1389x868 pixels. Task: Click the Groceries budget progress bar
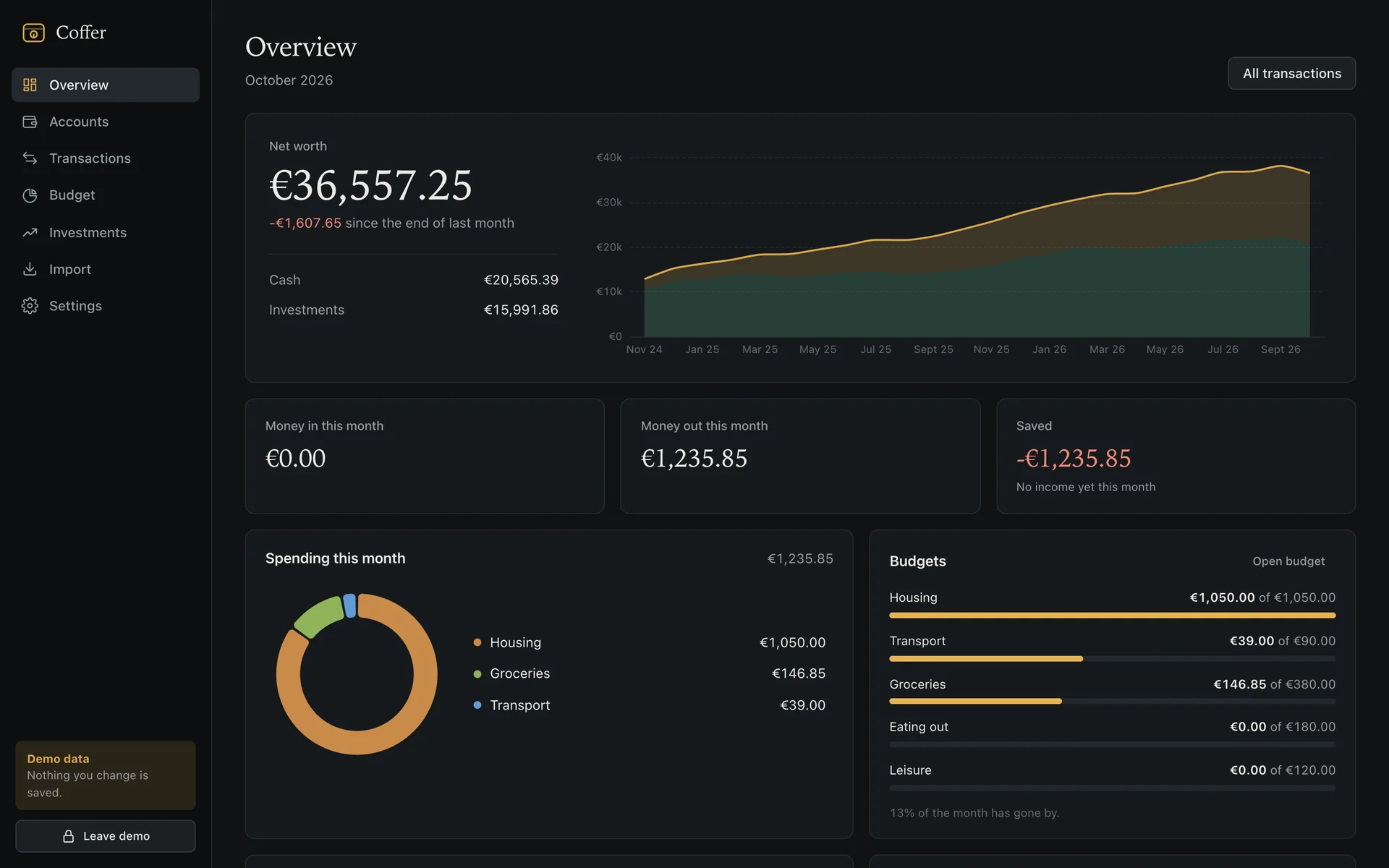coord(1112,702)
